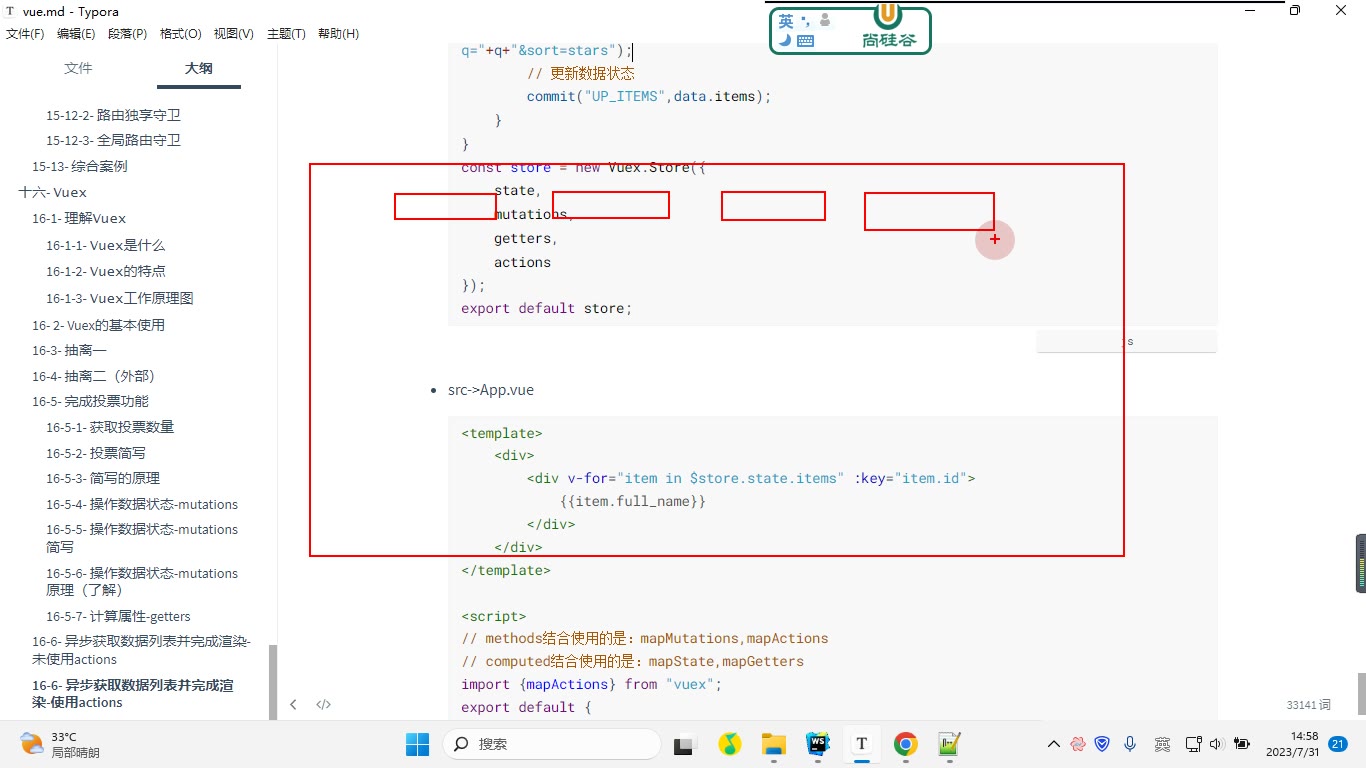Go to 16-1-3- Vuex工作原理图 heading

point(119,298)
